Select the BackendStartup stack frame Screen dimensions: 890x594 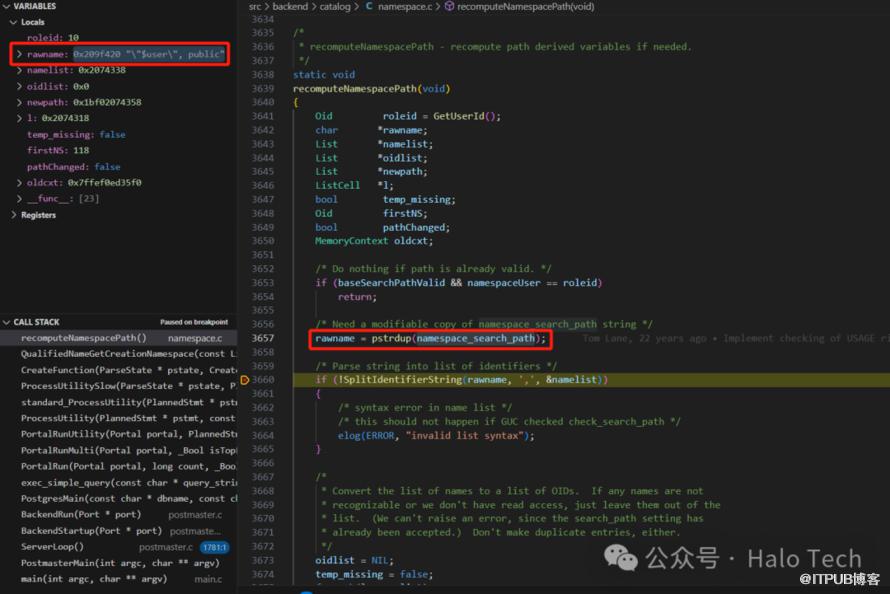point(92,531)
